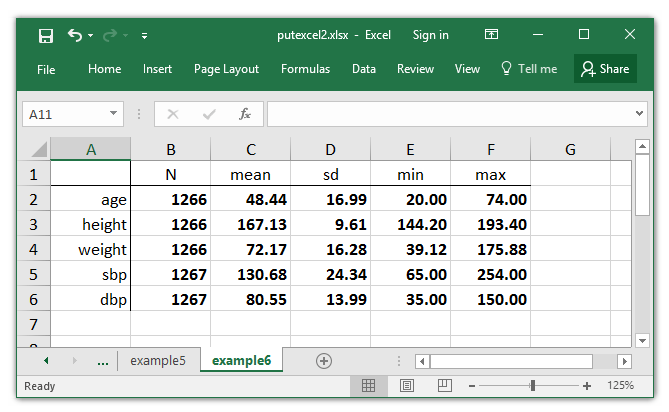
Task: Switch to Page Break Preview view
Action: coord(445,386)
